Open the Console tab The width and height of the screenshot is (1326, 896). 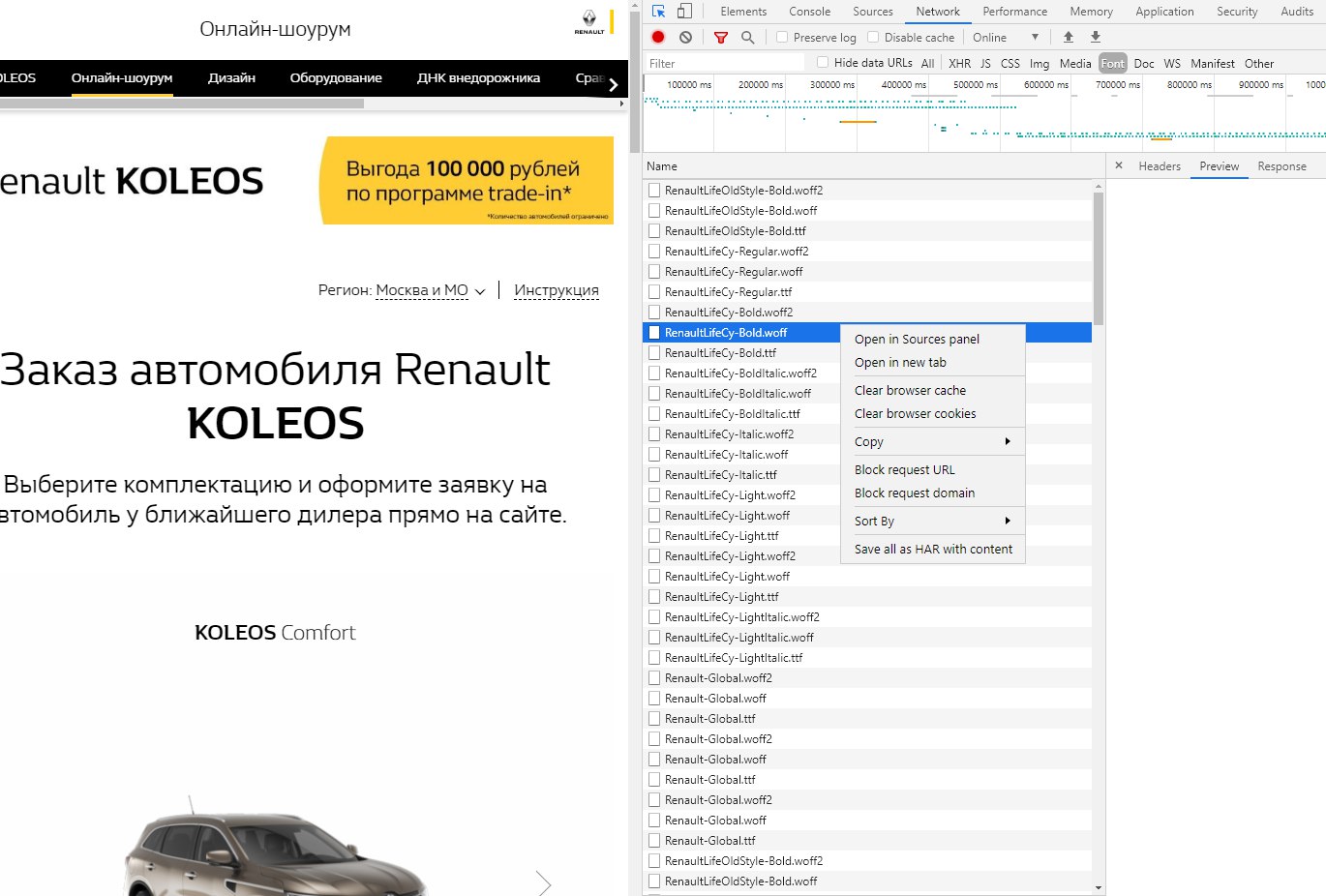(x=809, y=12)
